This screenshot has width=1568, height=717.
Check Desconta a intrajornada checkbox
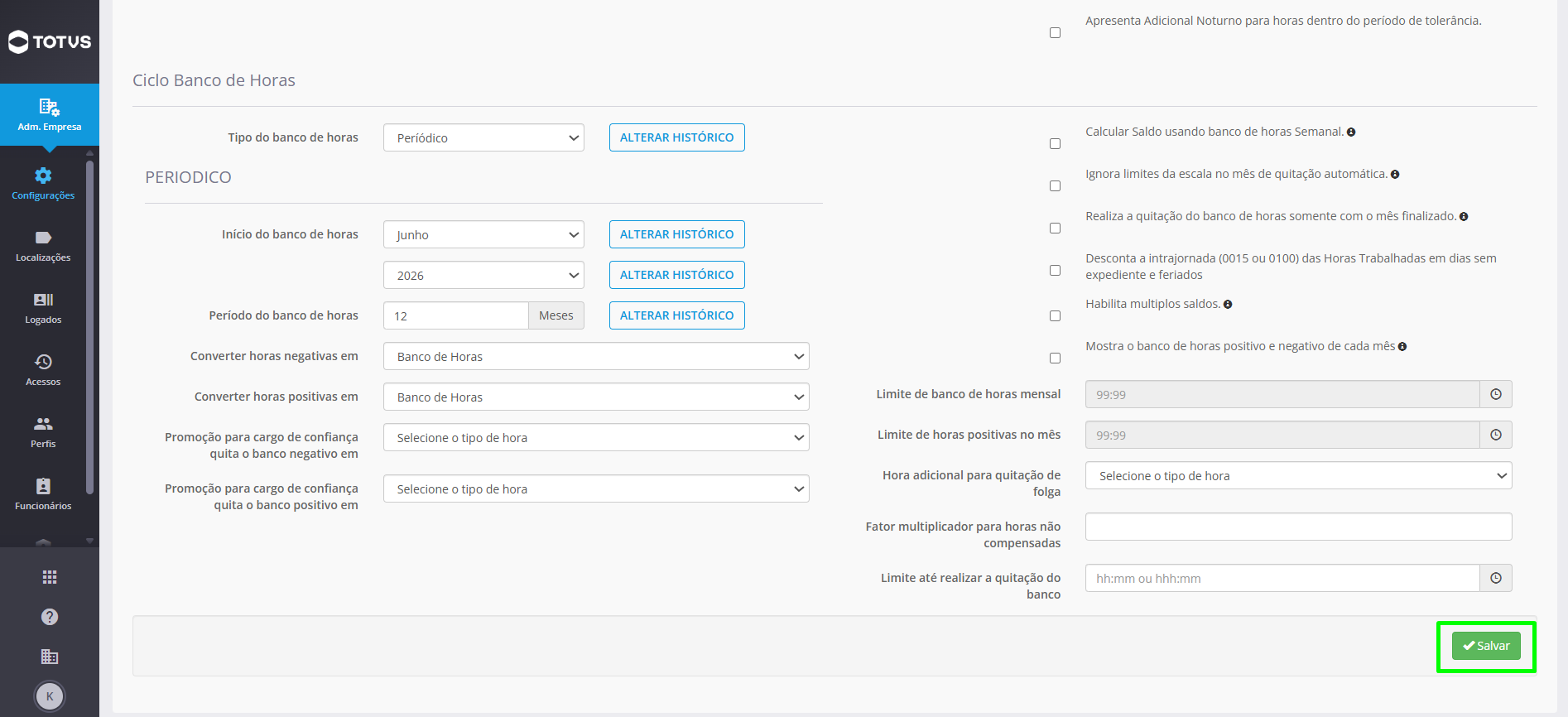(x=1055, y=271)
